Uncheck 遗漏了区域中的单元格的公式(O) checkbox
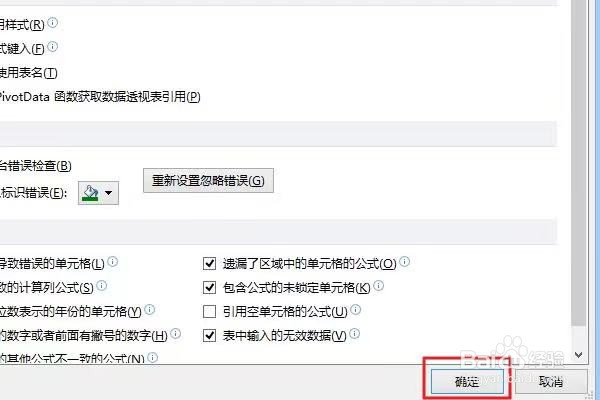Screen dimensions: 600x400 click(x=209, y=263)
